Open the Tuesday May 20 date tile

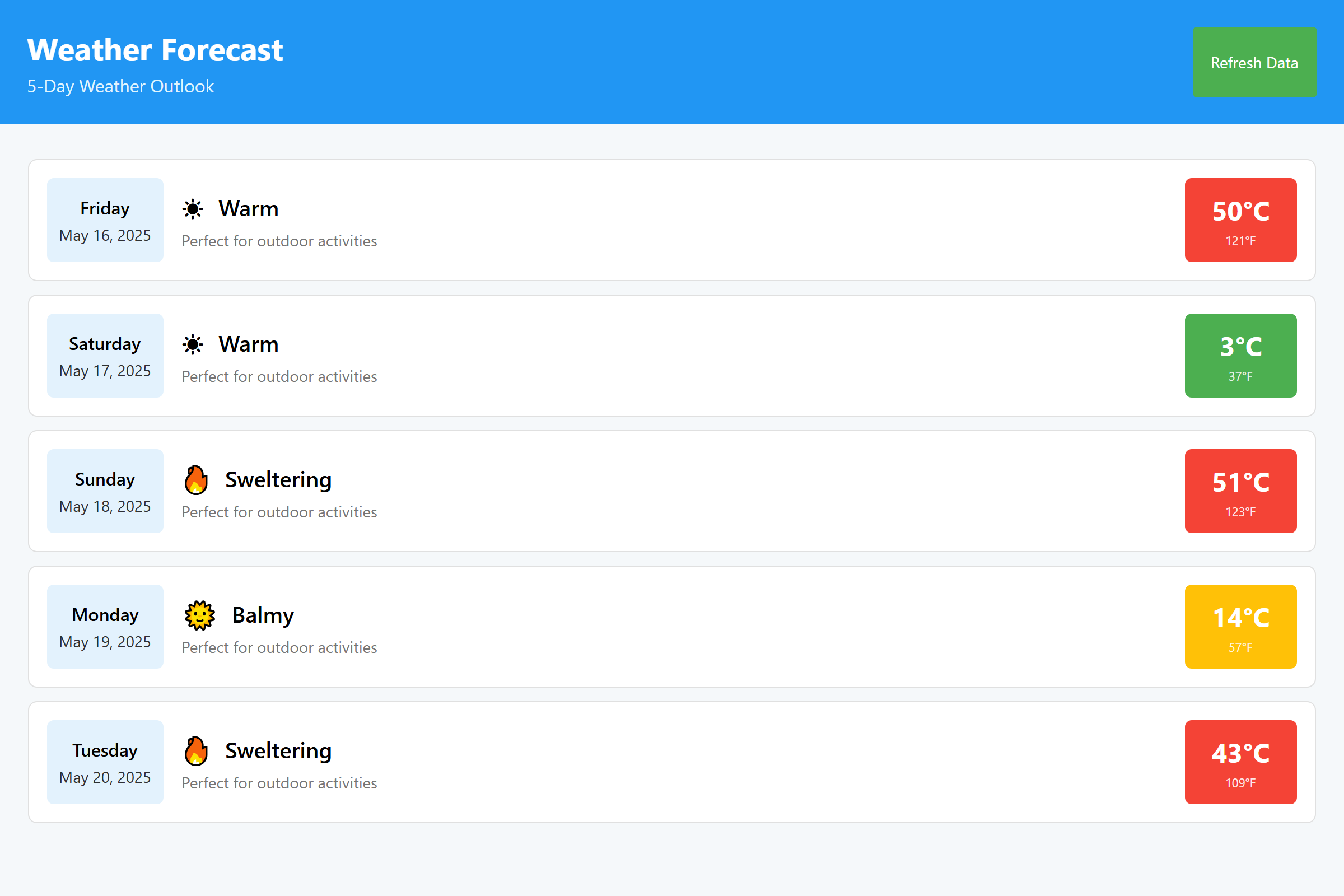[105, 762]
